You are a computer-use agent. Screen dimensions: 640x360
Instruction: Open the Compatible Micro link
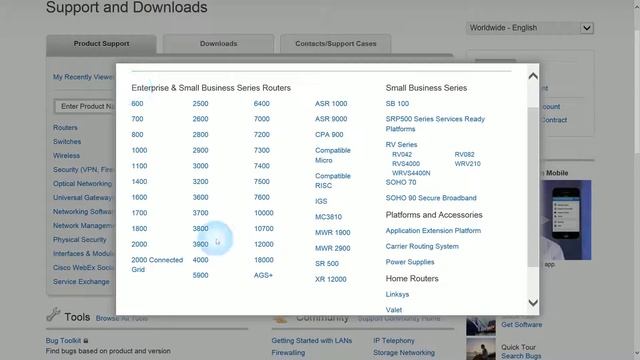[333, 155]
